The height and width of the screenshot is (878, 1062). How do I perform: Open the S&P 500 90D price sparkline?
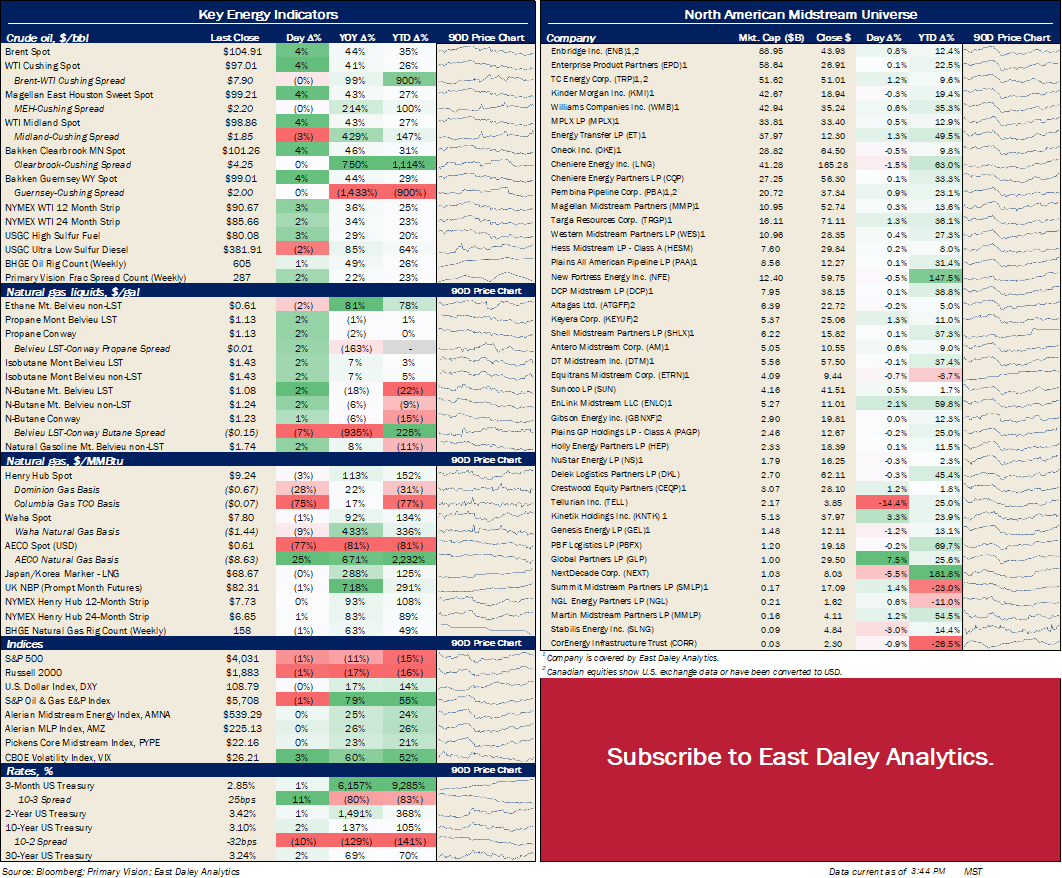tap(486, 658)
